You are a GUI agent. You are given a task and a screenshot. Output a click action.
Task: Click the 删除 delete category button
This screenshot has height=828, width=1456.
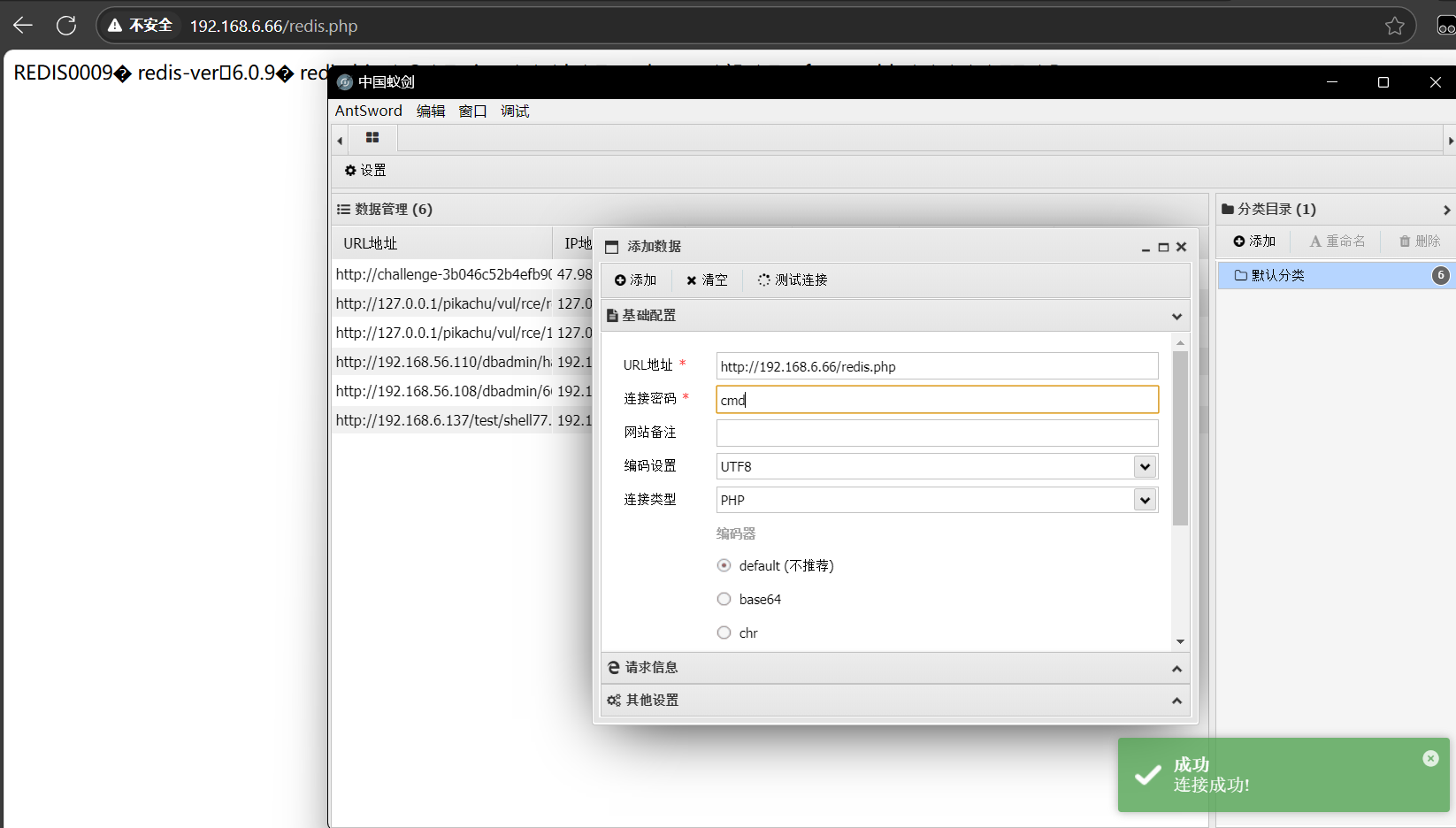(x=1420, y=241)
